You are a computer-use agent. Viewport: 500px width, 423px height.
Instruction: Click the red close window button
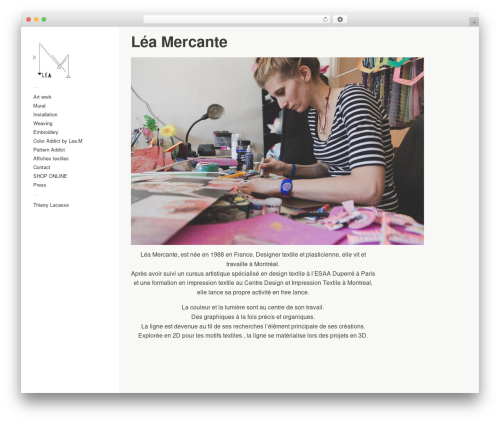pyautogui.click(x=29, y=19)
